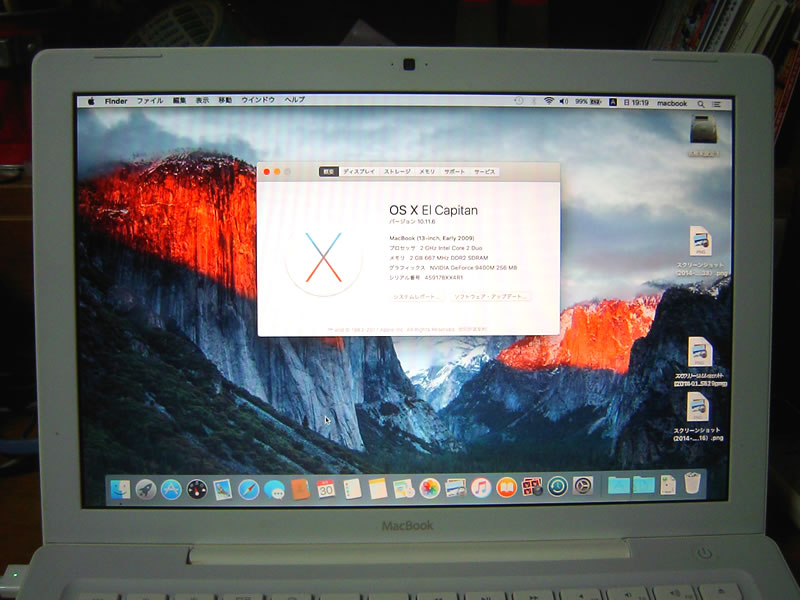Open iBooks orange book icon

click(x=507, y=488)
